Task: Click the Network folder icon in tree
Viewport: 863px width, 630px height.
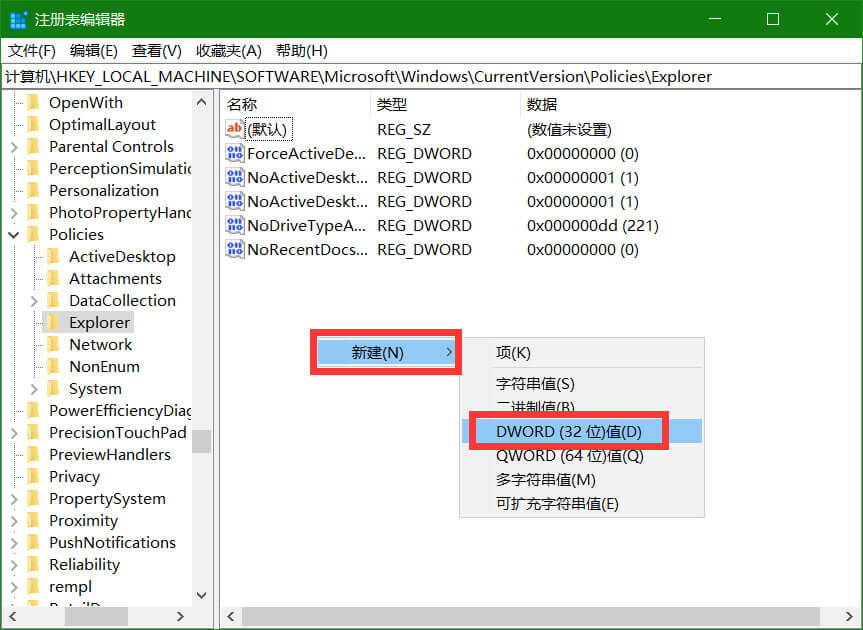Action: (x=54, y=345)
